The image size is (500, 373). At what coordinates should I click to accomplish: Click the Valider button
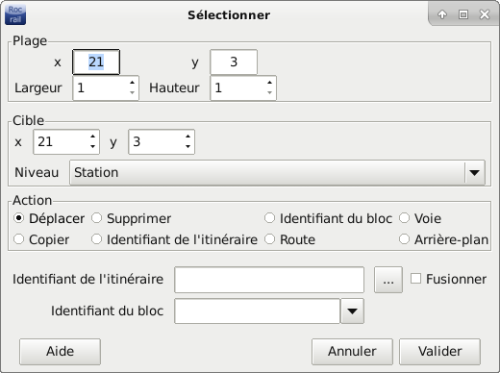point(440,351)
